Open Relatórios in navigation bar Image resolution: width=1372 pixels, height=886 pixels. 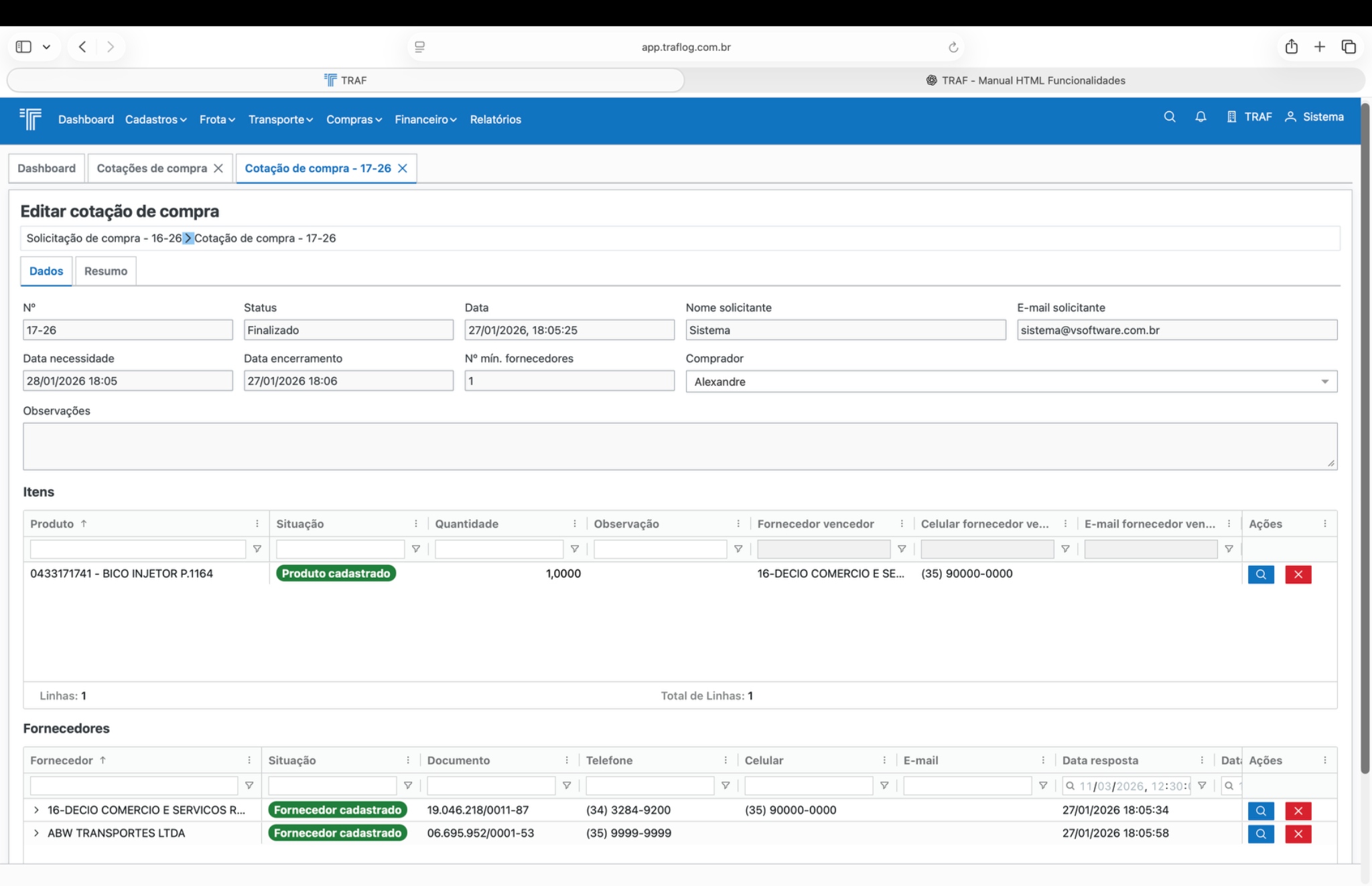pos(495,119)
